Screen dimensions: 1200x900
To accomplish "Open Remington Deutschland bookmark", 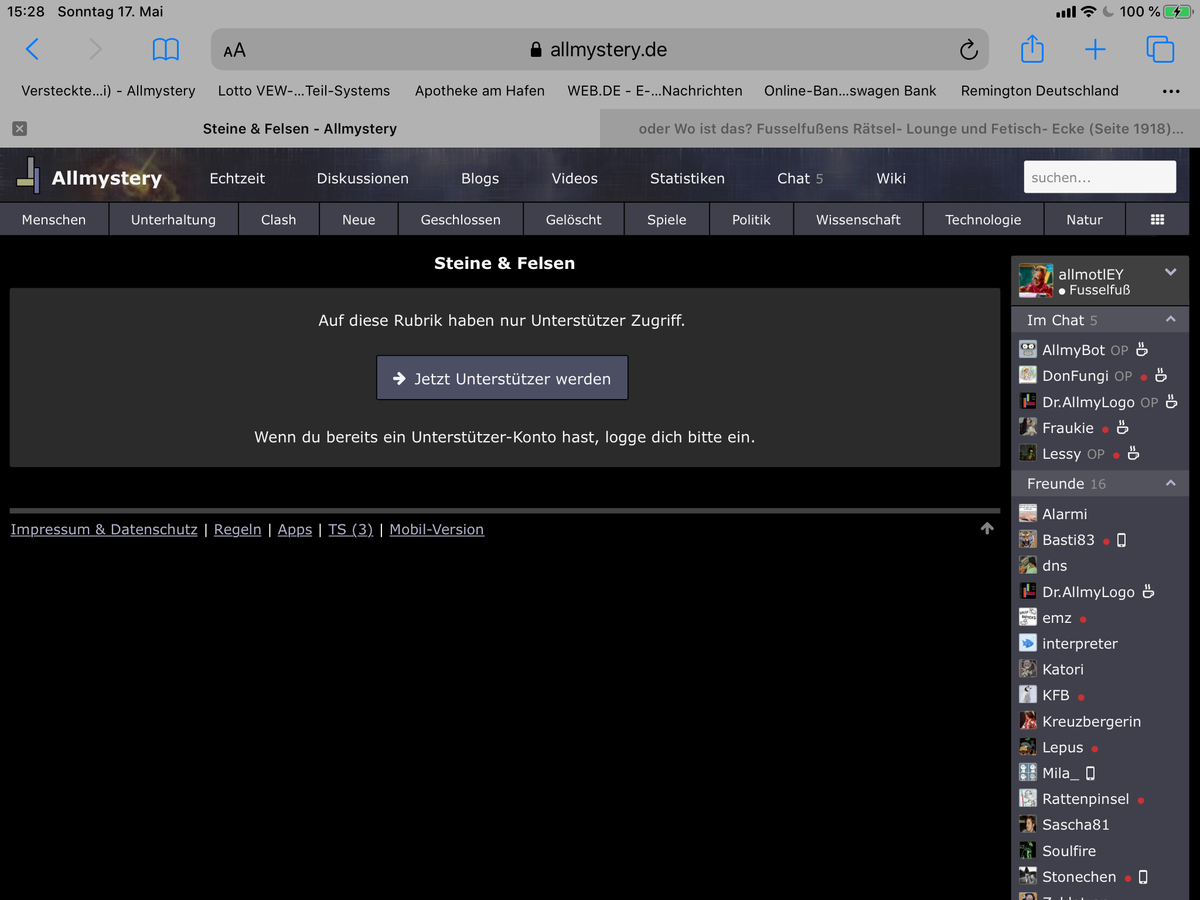I will pyautogui.click(x=1040, y=91).
